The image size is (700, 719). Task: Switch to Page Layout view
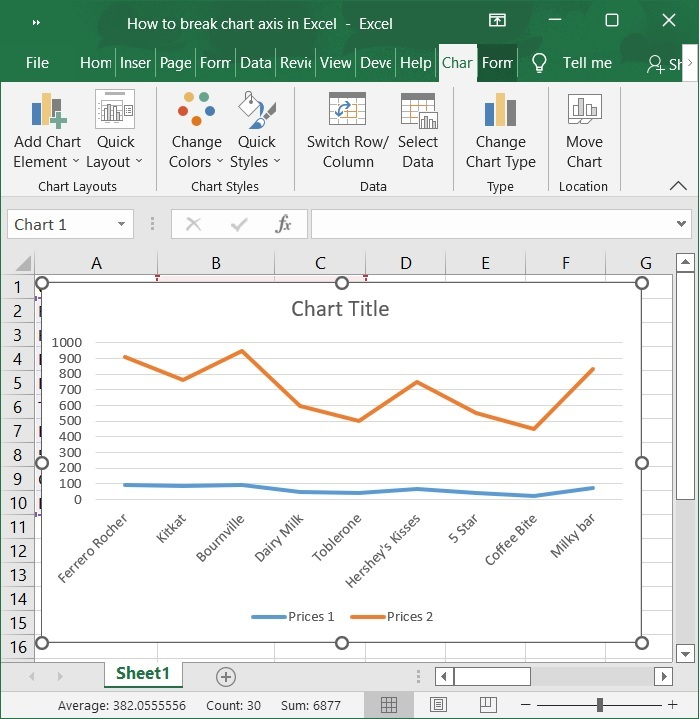click(x=438, y=705)
